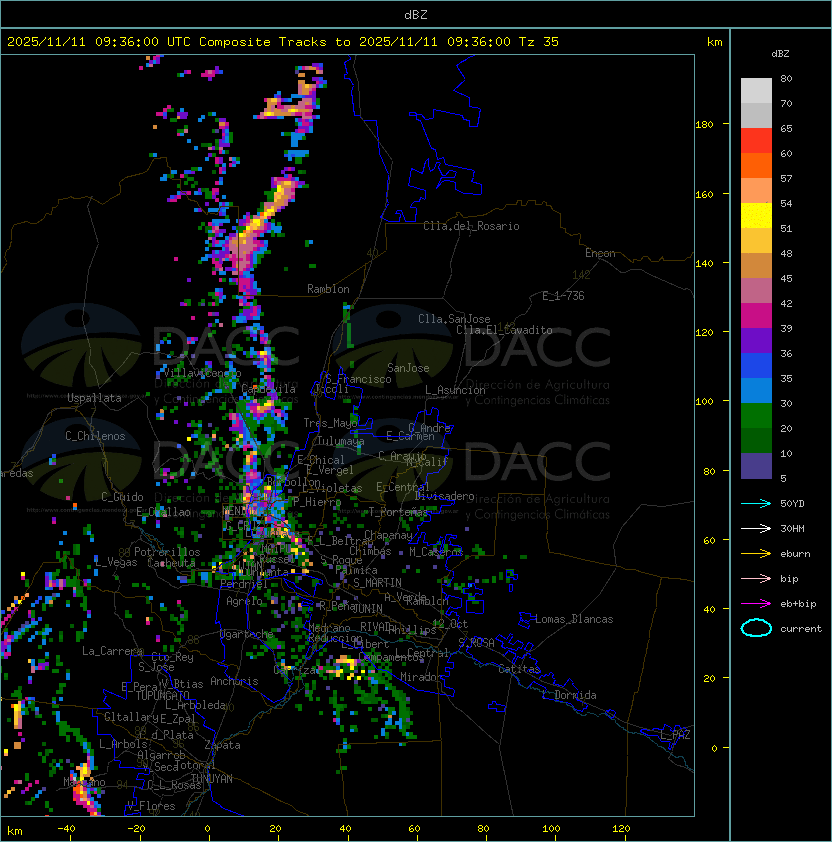832x842 pixels.
Task: Click the 'Tres_Mayo' map label
Action: click(x=330, y=423)
